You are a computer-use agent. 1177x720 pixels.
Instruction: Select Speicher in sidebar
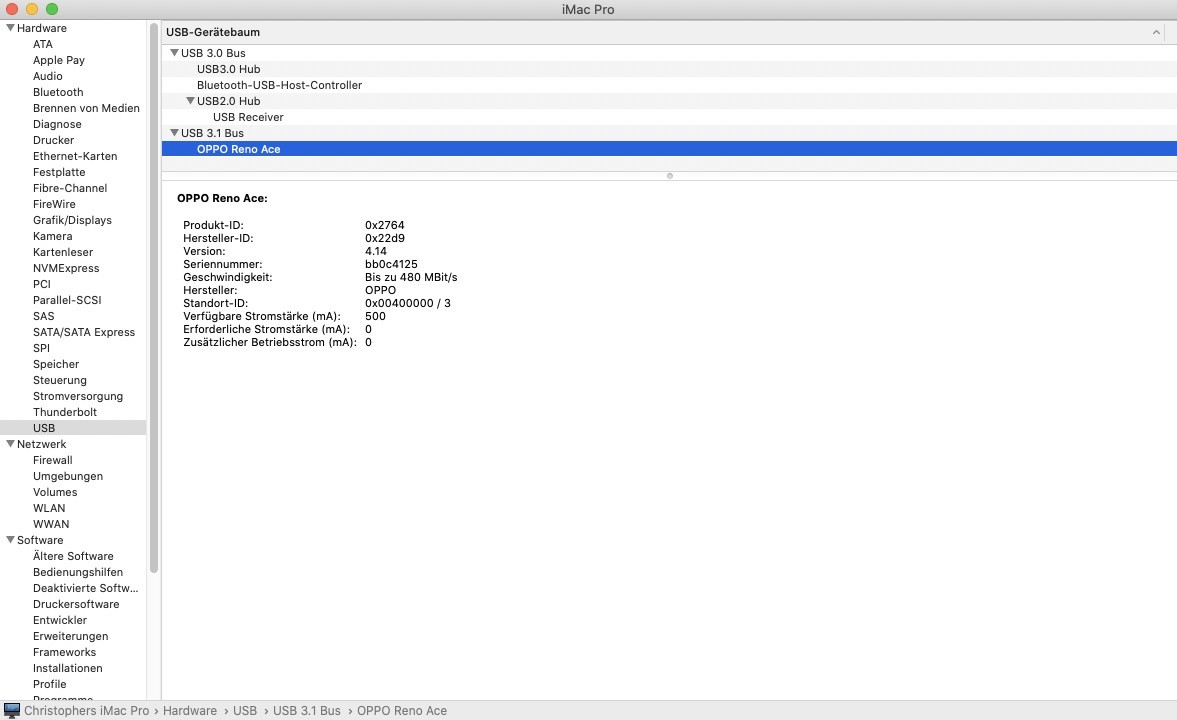pos(56,364)
